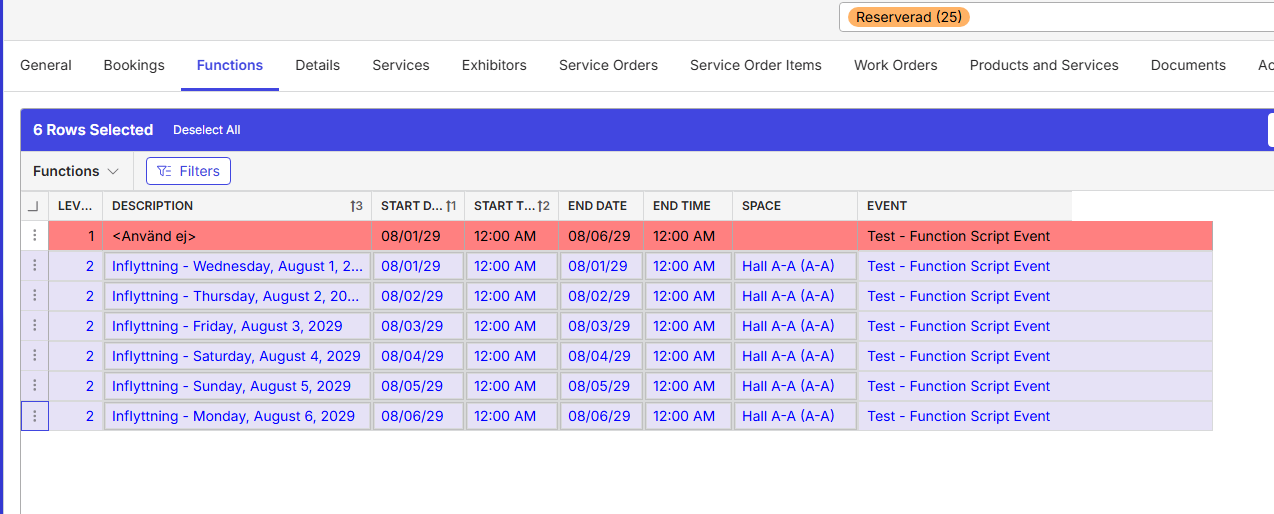Click end date 08/06/29 in Monday row
The image size is (1274, 514).
click(601, 416)
